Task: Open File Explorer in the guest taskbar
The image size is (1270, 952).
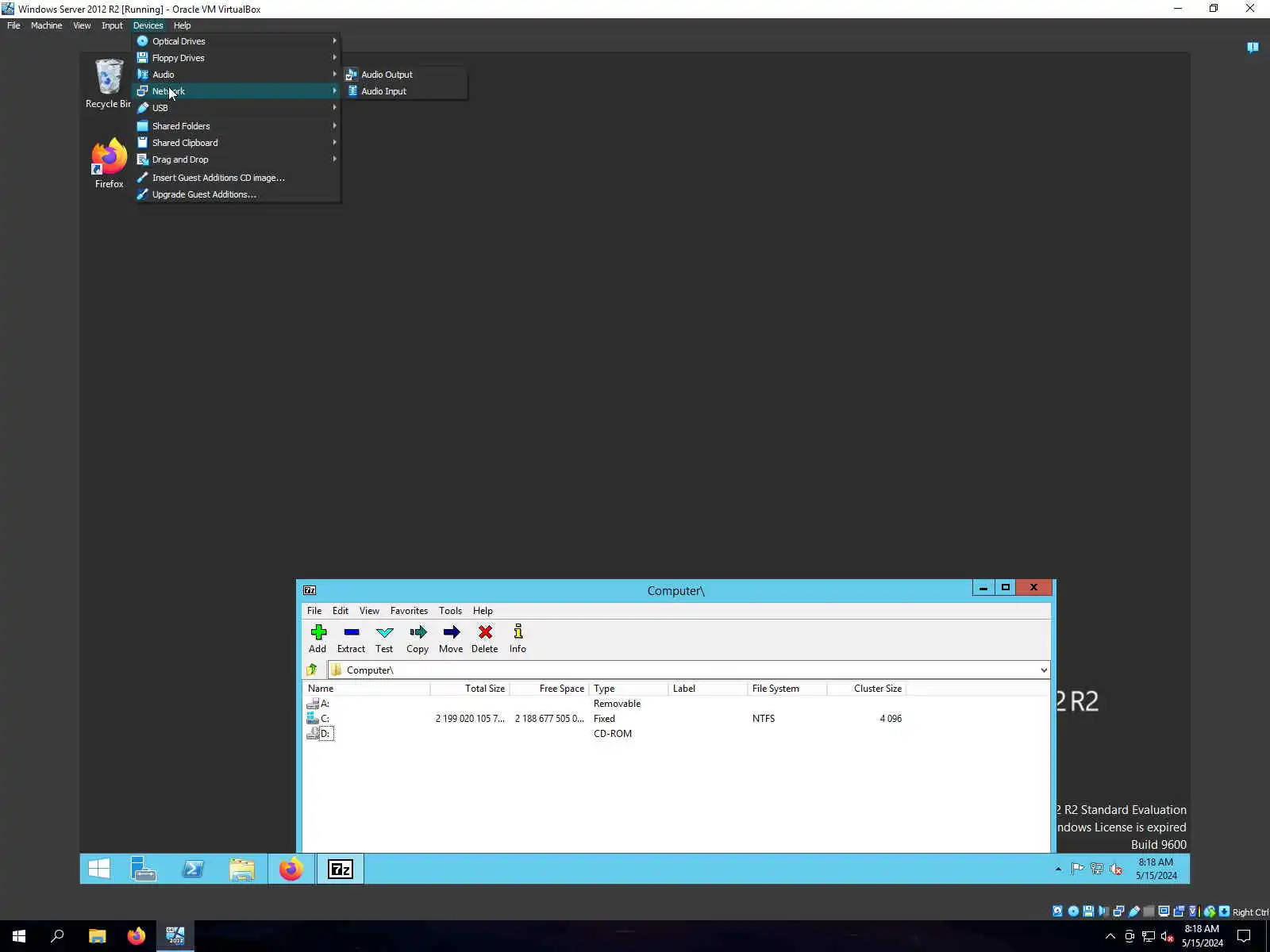Action: click(242, 869)
